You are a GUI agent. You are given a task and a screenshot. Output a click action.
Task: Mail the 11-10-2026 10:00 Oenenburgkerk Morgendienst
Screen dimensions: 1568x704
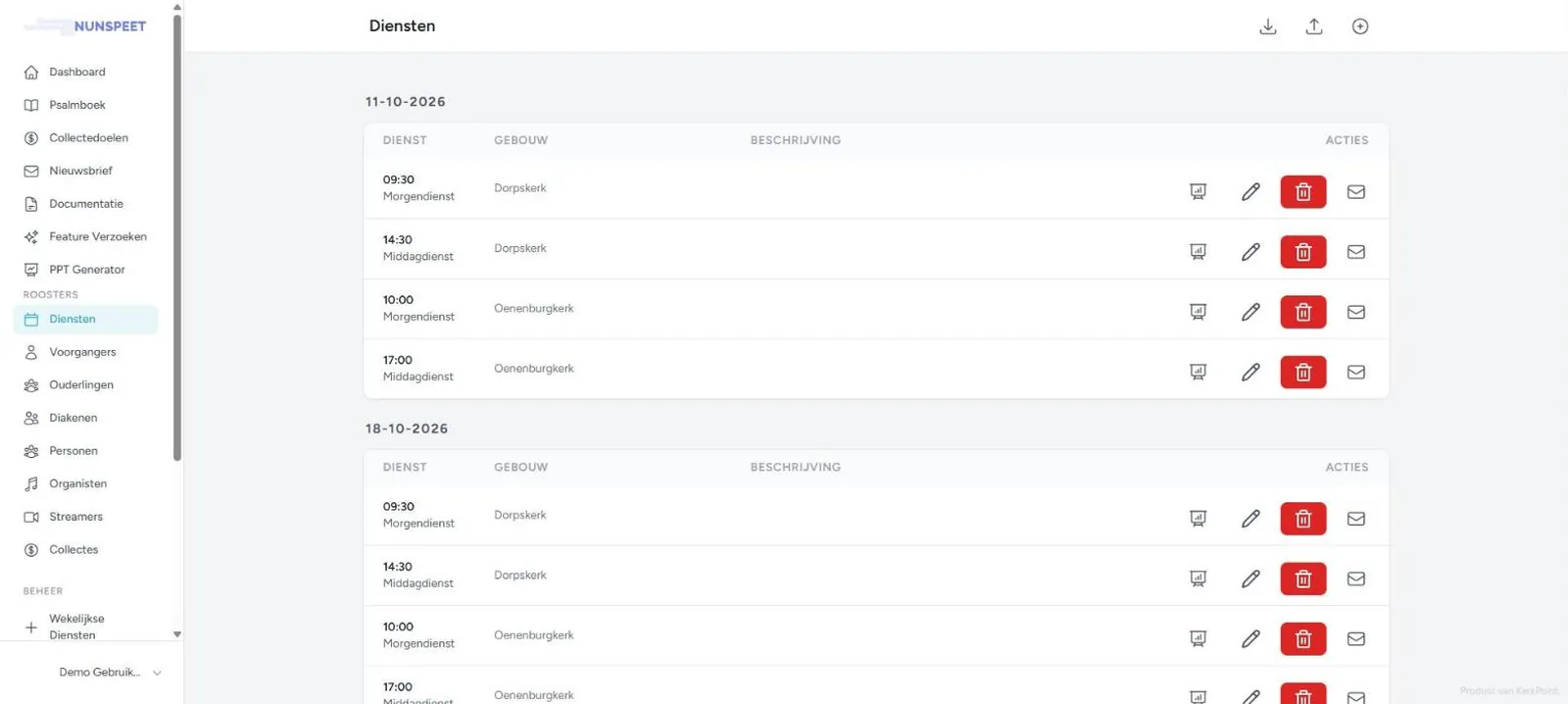[x=1356, y=312]
